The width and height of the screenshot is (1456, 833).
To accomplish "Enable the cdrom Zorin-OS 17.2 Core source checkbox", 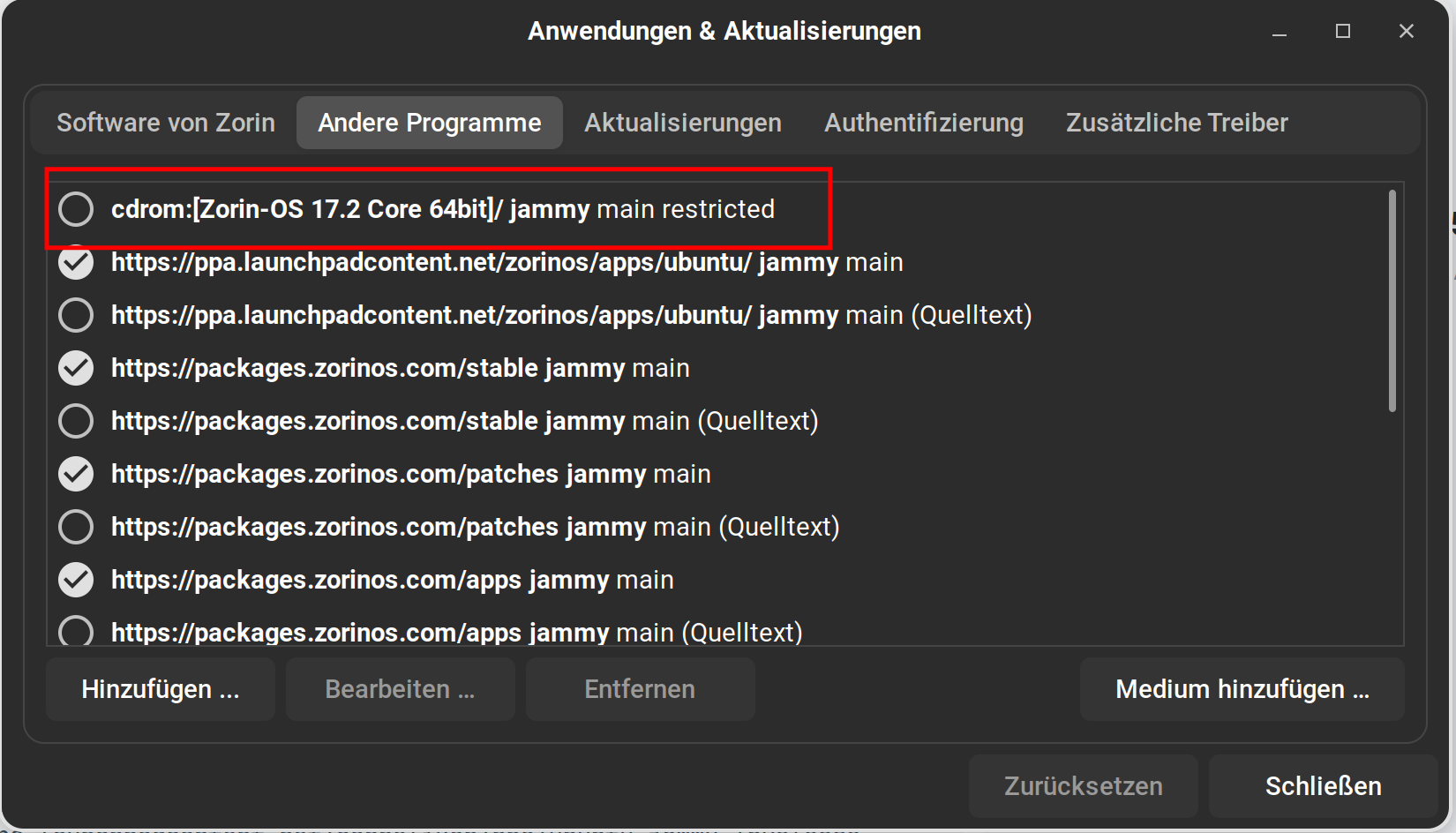I will 76,209.
